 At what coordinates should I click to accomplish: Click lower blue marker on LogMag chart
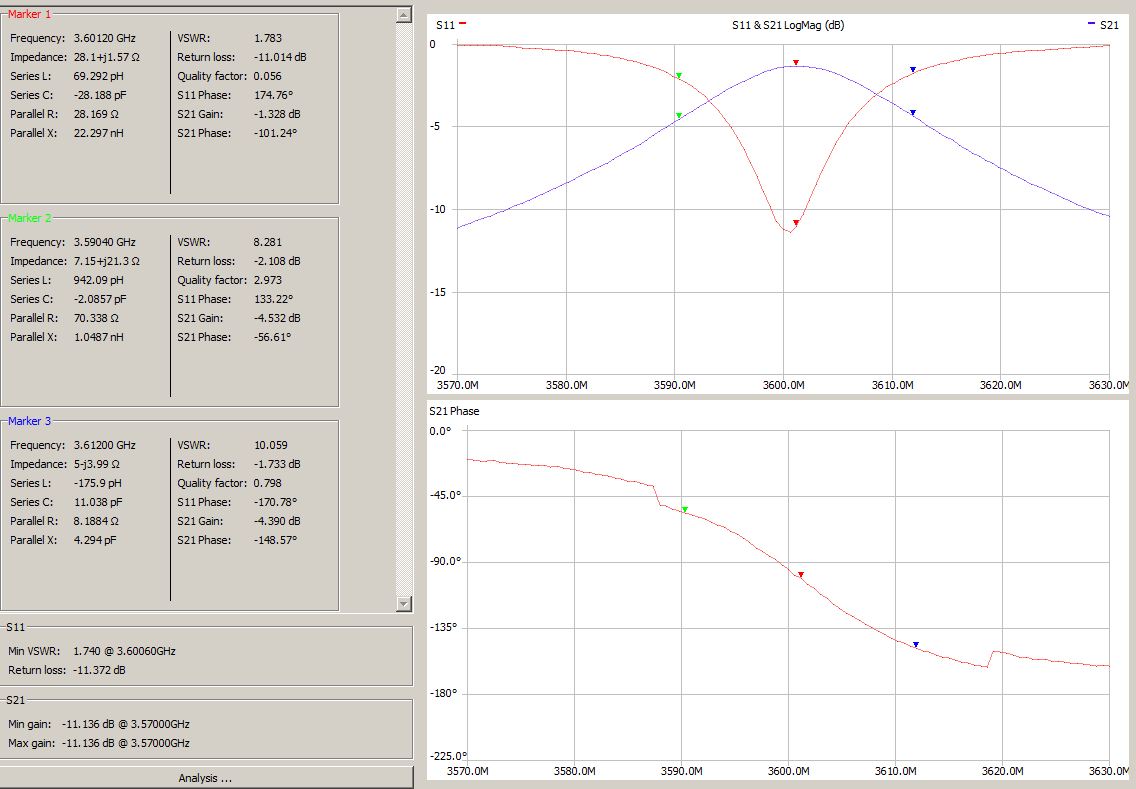click(913, 113)
